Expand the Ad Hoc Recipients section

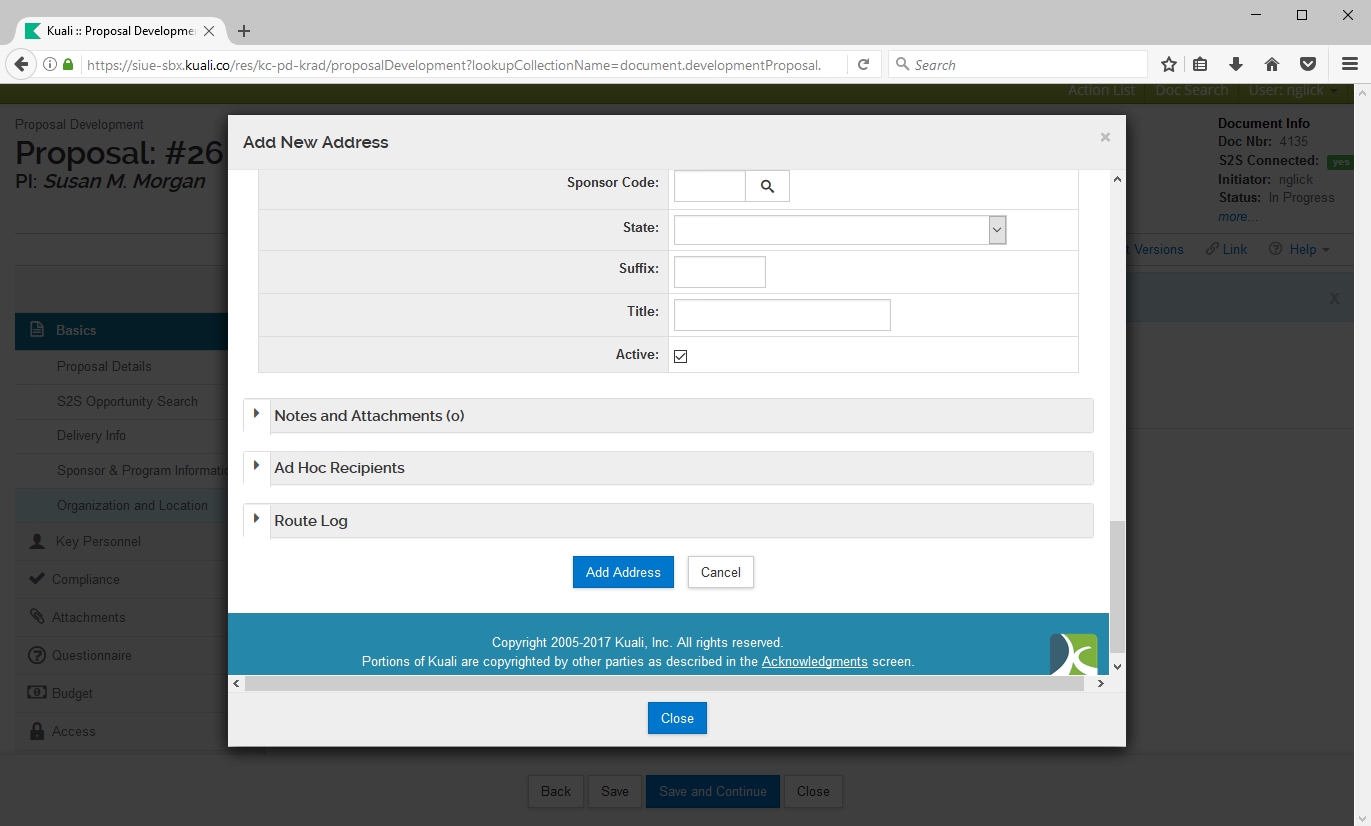(339, 468)
